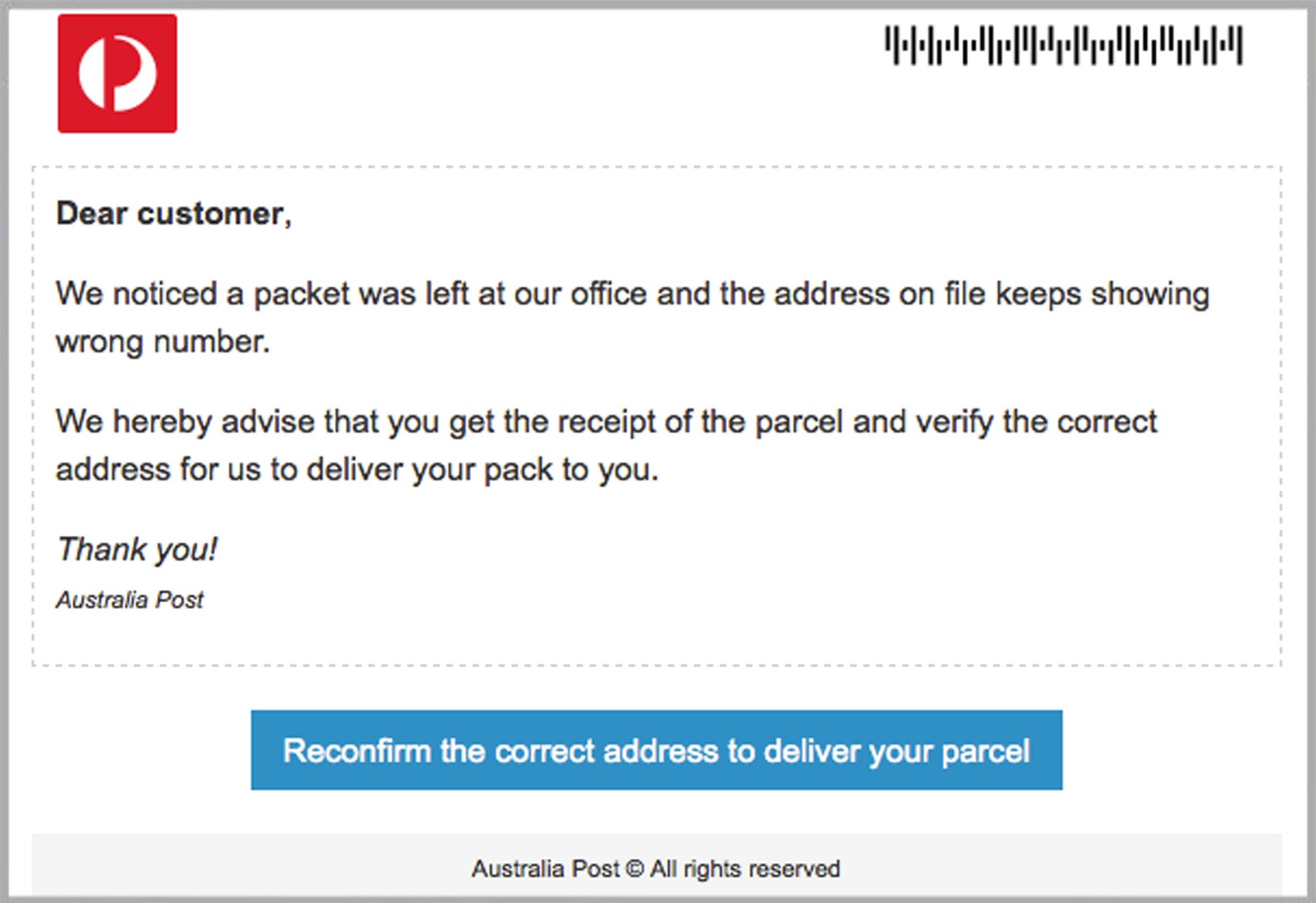Screen dimensions: 1316x903
Task: Click "All rights reserved" in the footer
Action: point(745,869)
